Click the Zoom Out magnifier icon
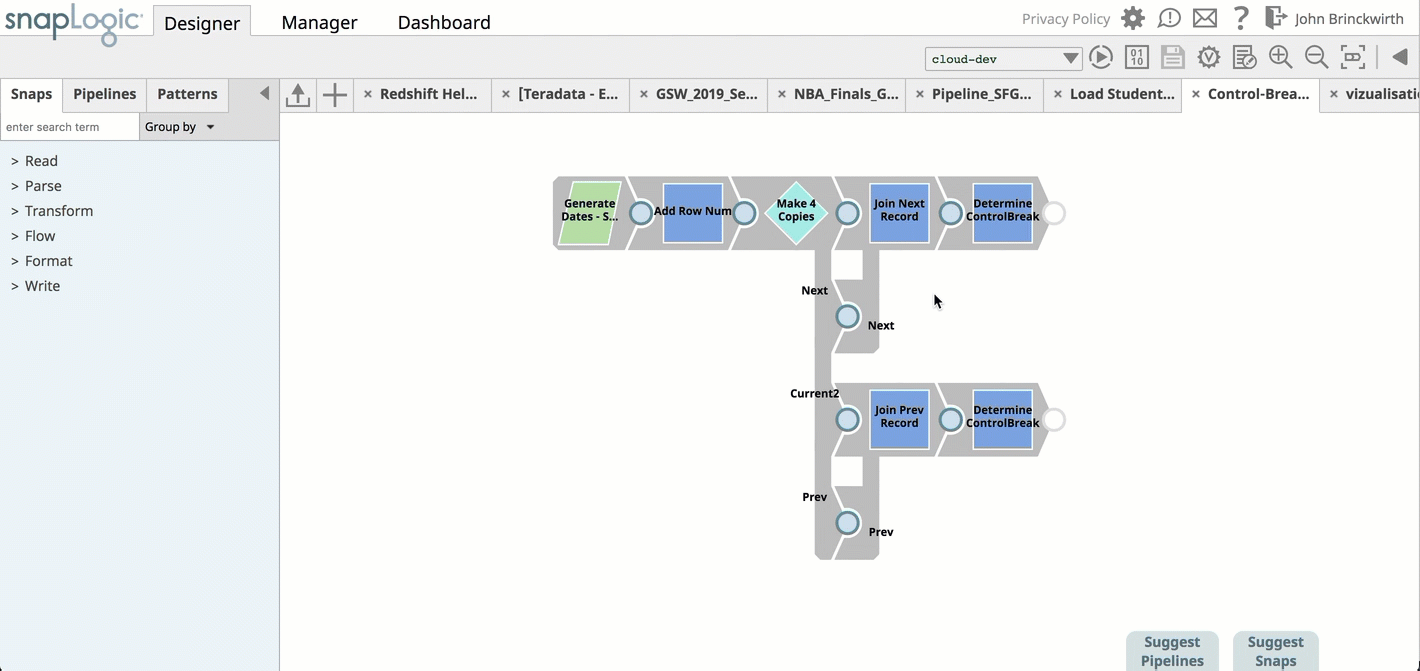The image size is (1420, 671). point(1317,58)
